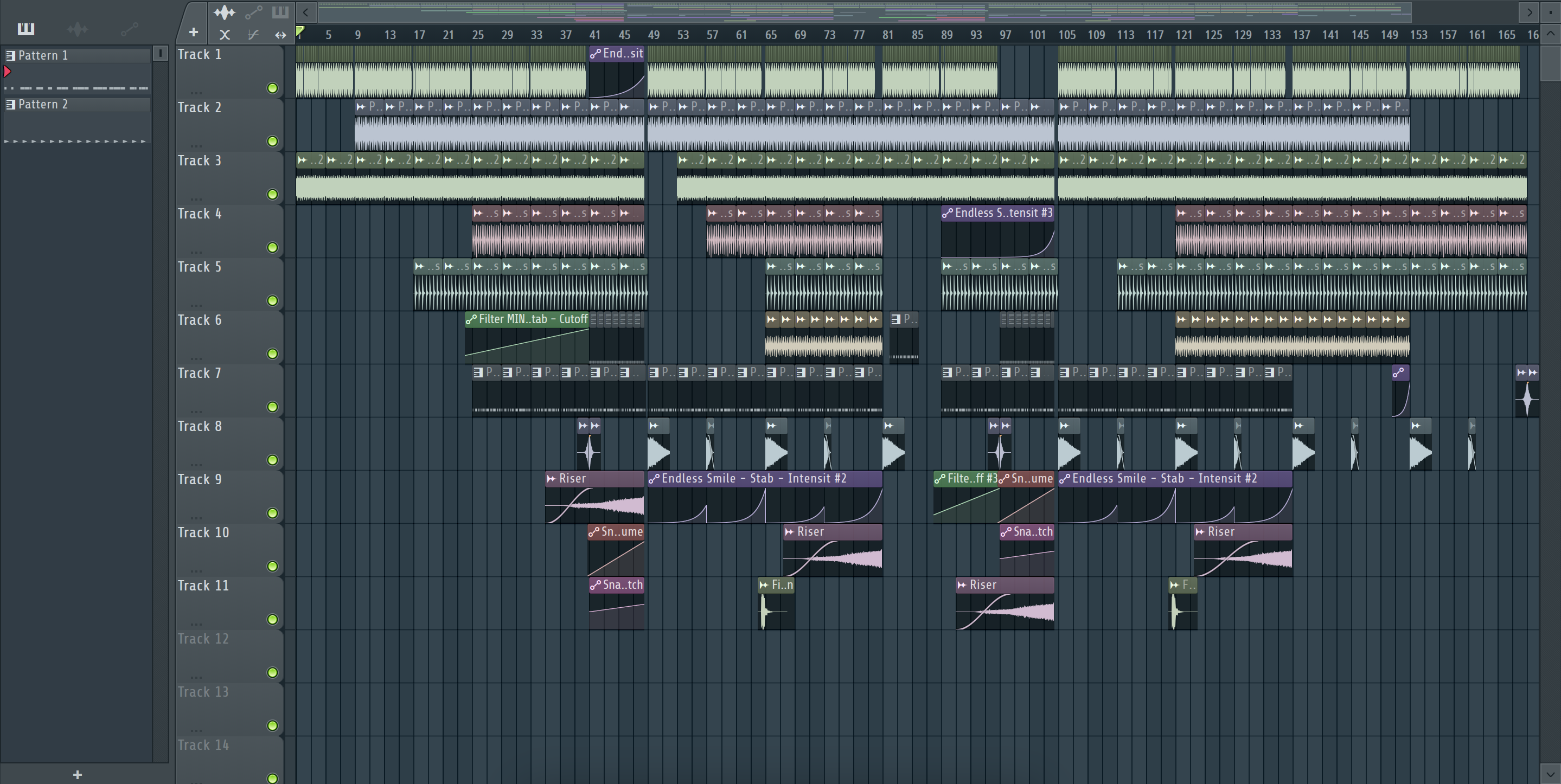This screenshot has width=1561, height=784.
Task: Open Track 3 options via three dots
Action: (196, 199)
